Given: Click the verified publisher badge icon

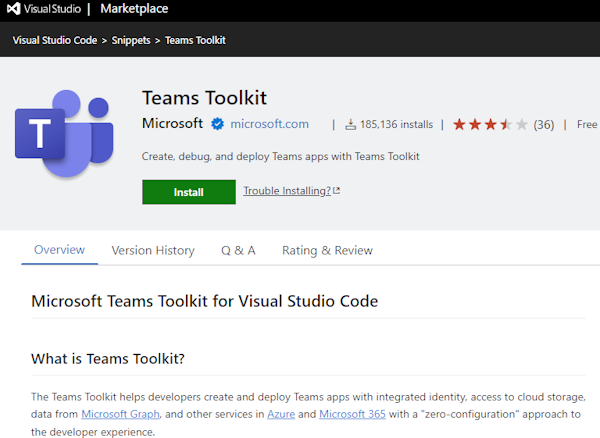Looking at the screenshot, I should (x=216, y=124).
